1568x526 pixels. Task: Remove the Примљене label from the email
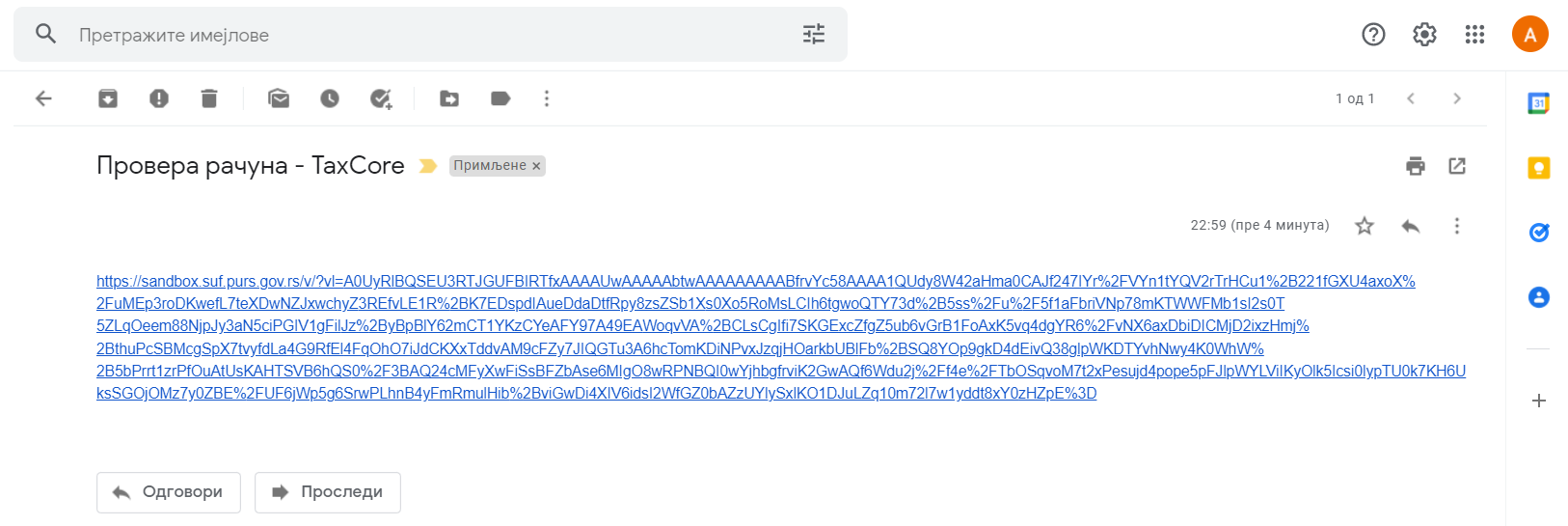pos(536,166)
